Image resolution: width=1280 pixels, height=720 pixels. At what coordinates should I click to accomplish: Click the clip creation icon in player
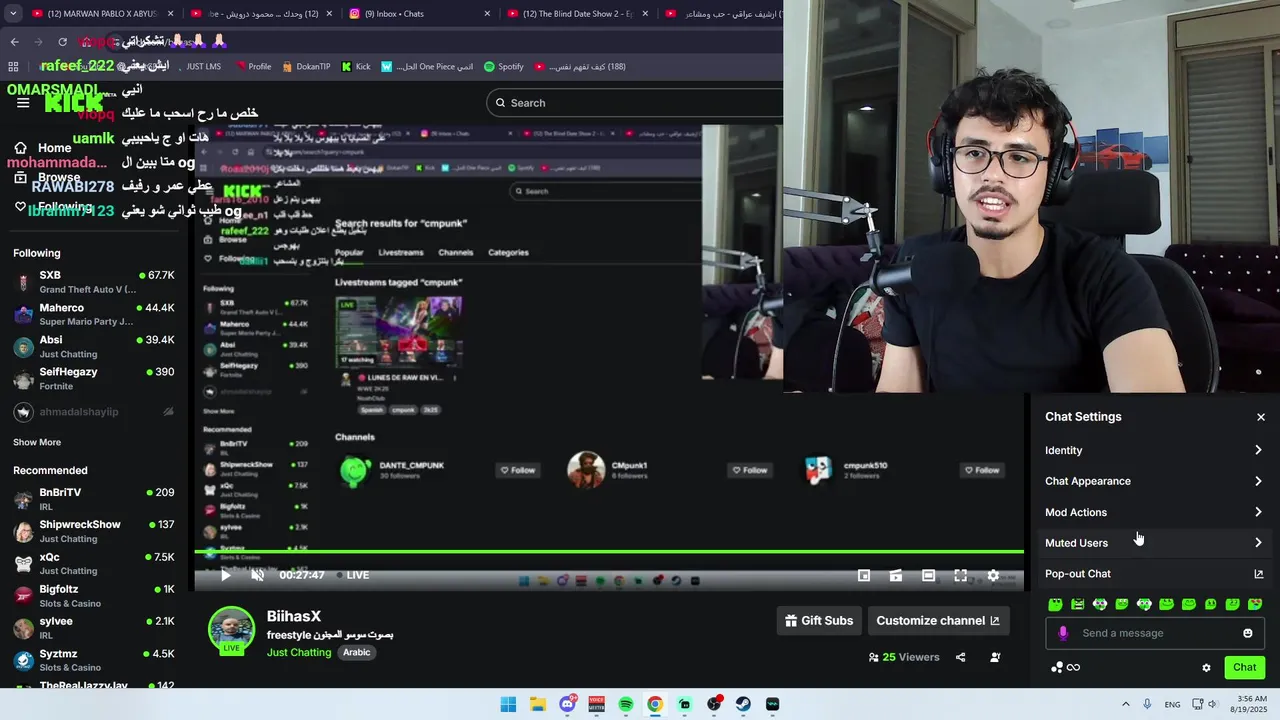tap(896, 575)
